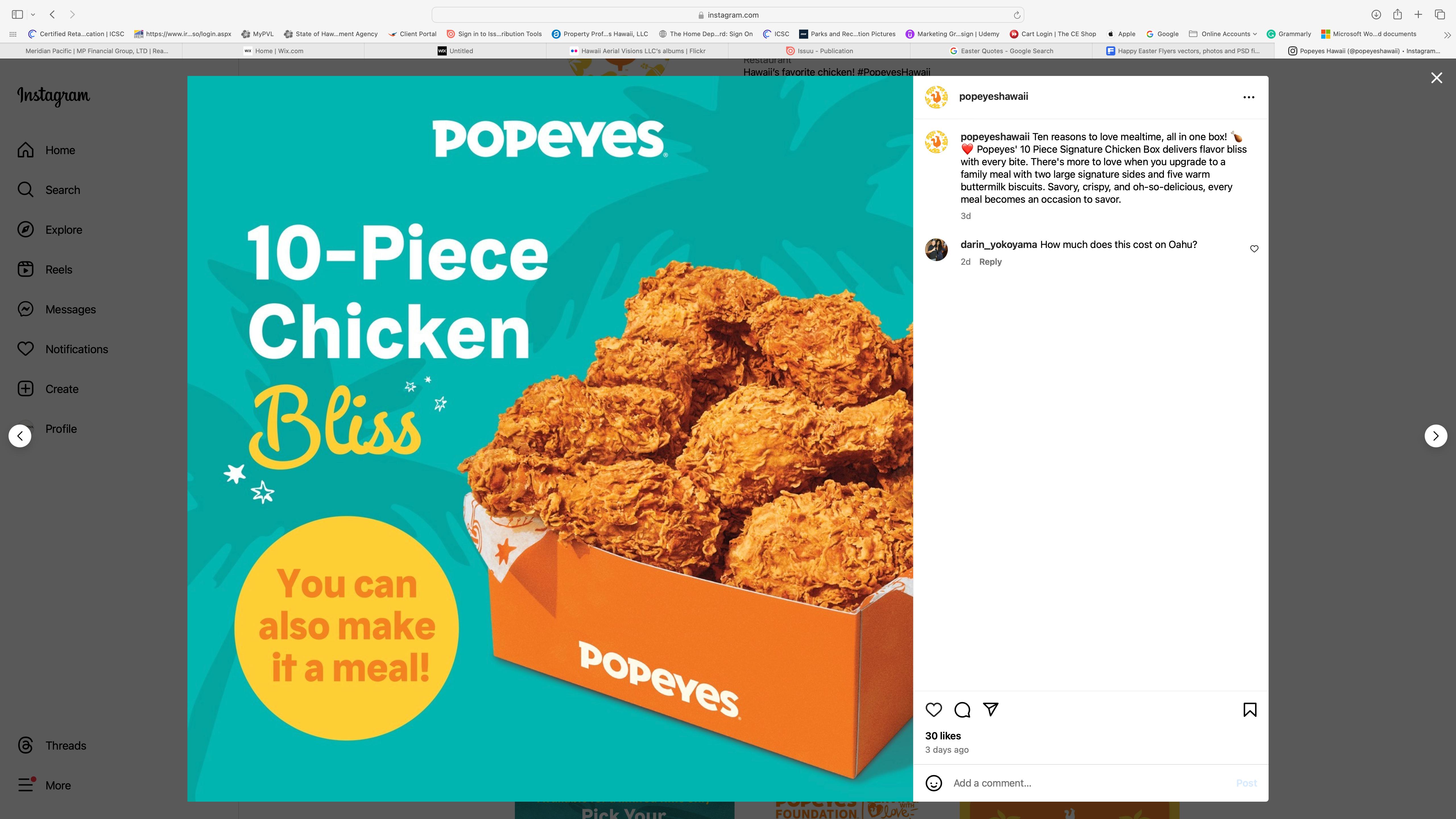The width and height of the screenshot is (1456, 819).
Task: Like the post with the heart icon
Action: (934, 710)
